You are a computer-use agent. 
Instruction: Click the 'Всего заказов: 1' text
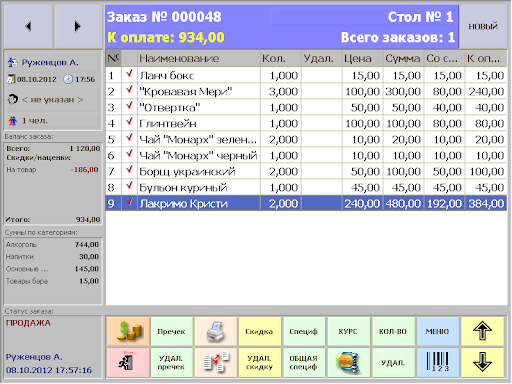click(x=398, y=37)
